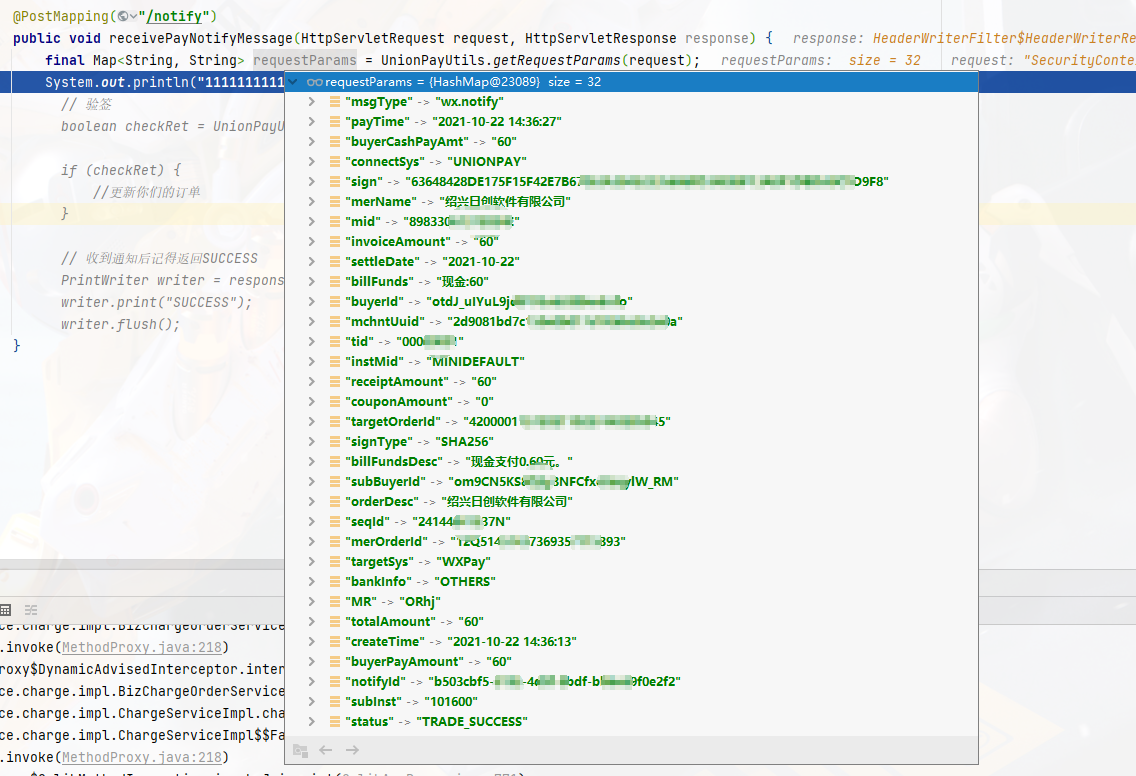Click the field icon of the "targetSys" entry
The image size is (1136, 776).
(335, 562)
